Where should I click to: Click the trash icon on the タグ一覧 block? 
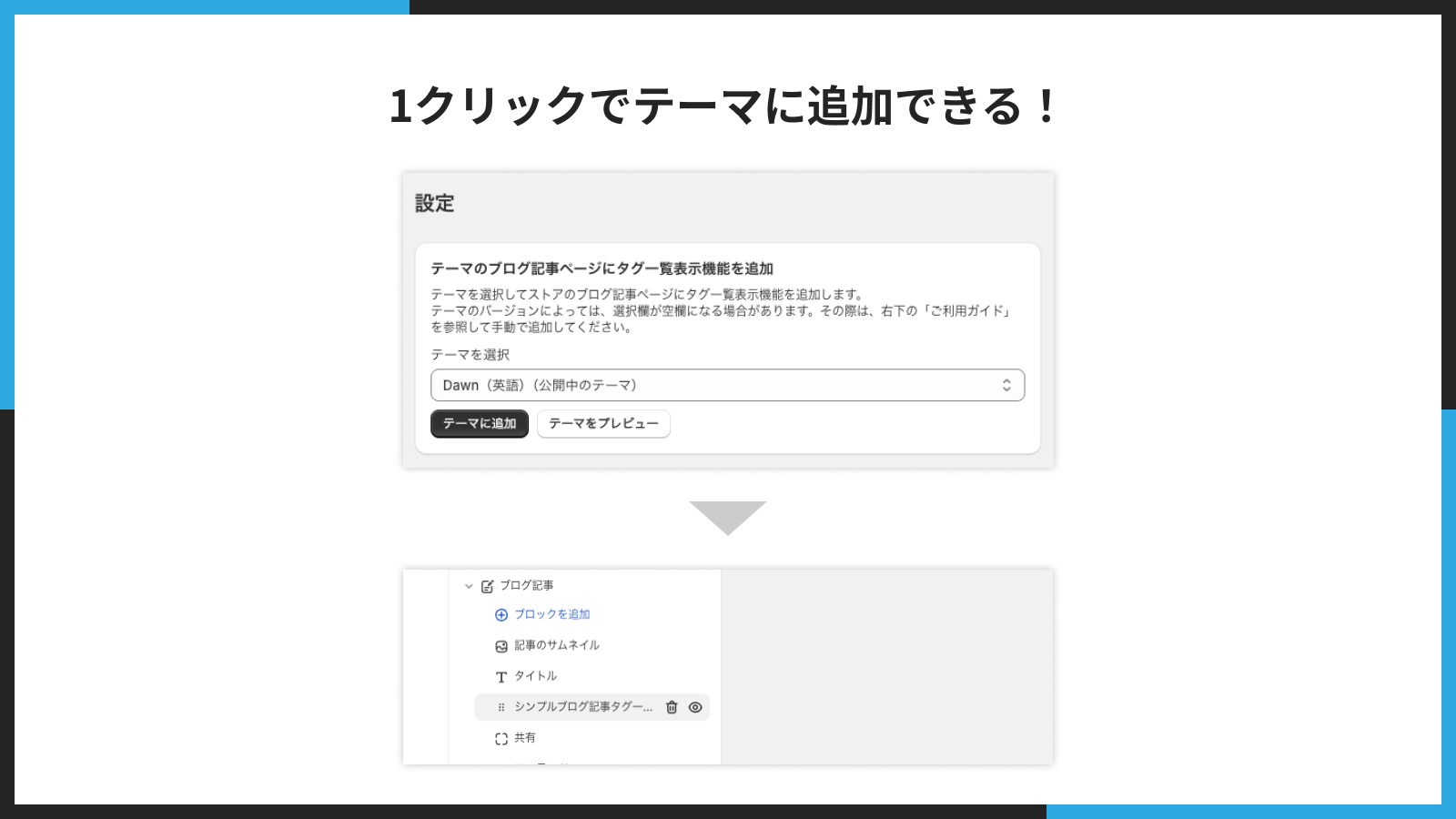click(672, 707)
